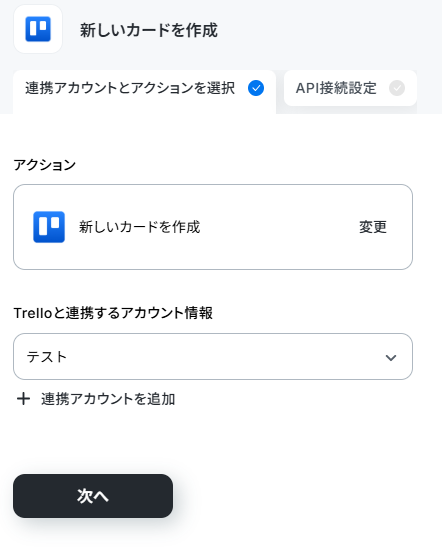Click the アクション section label
The image size is (442, 552).
pyautogui.click(x=45, y=165)
